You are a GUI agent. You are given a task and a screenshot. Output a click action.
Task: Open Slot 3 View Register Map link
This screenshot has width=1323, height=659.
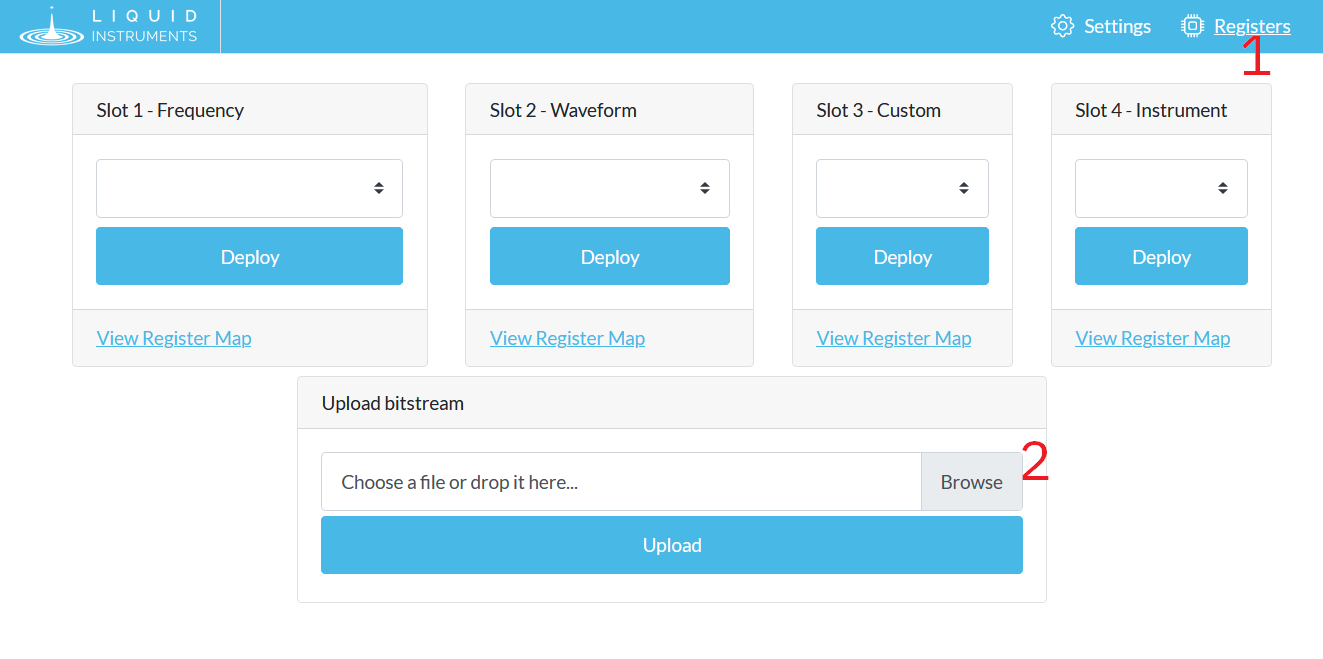pos(893,338)
